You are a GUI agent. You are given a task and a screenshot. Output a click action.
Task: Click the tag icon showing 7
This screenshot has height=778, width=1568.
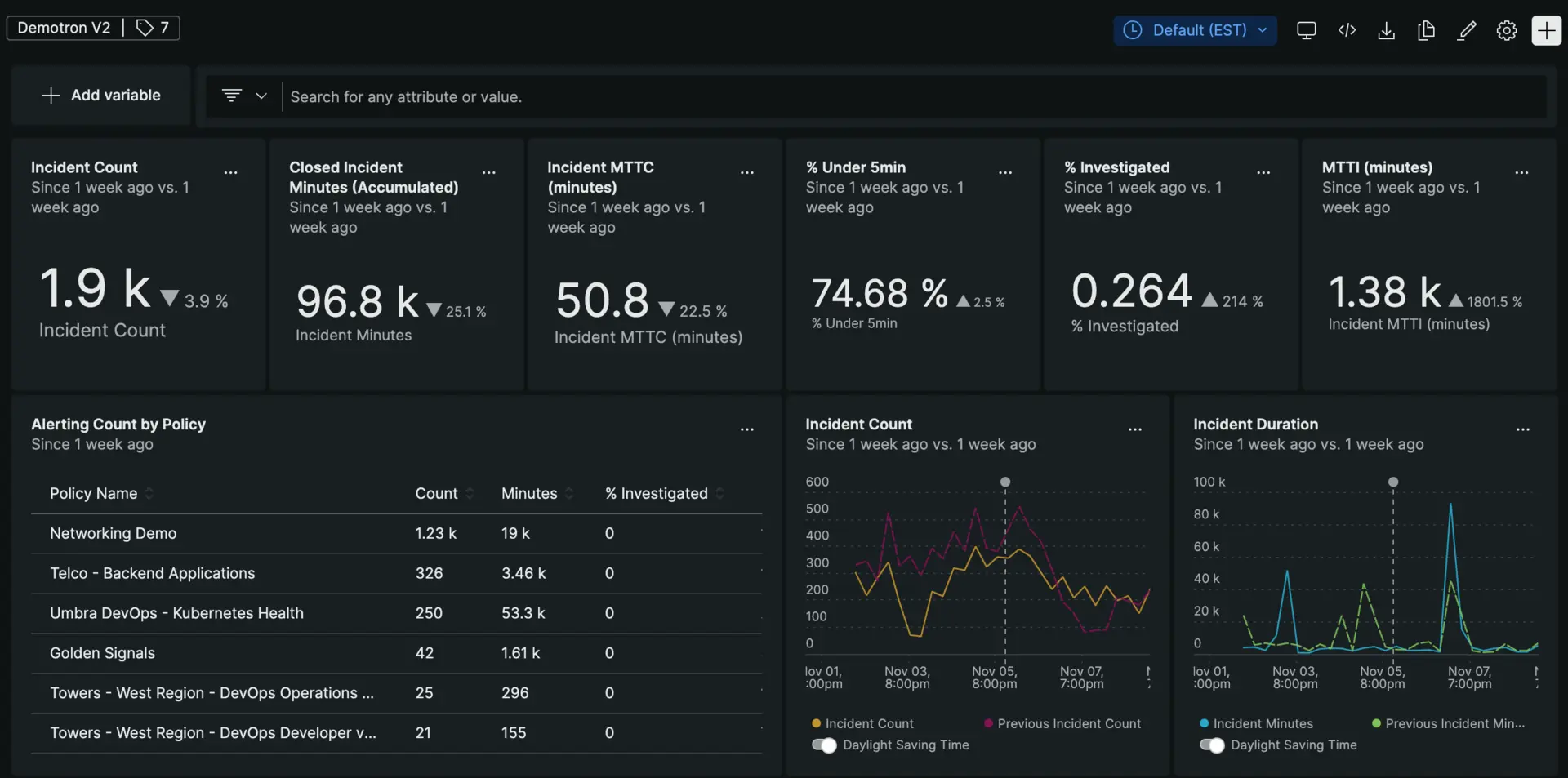click(x=153, y=28)
